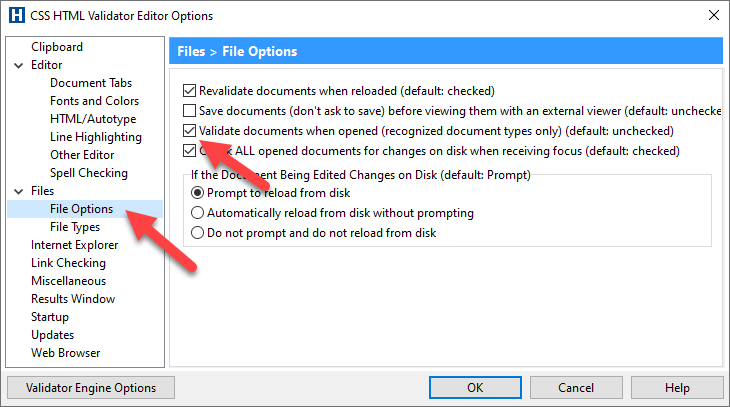Close the Editor Options dialog

point(714,15)
